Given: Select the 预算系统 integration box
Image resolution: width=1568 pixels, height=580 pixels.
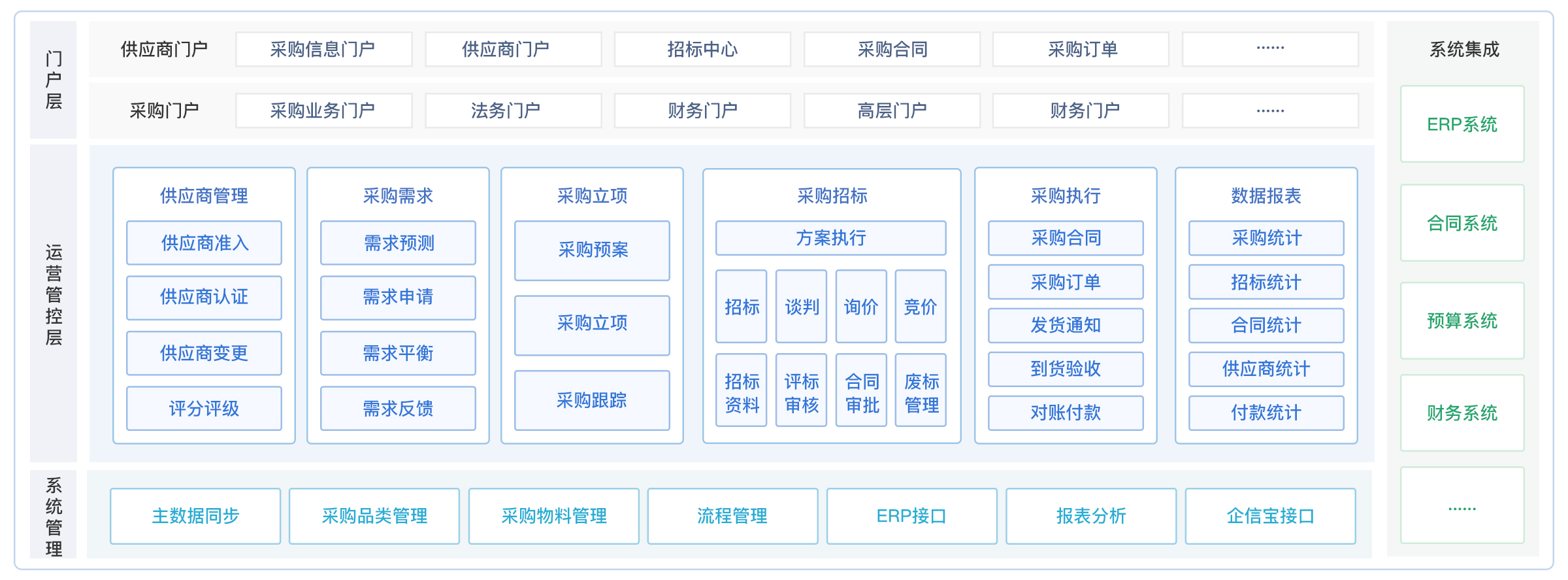Looking at the screenshot, I should pos(1462,321).
